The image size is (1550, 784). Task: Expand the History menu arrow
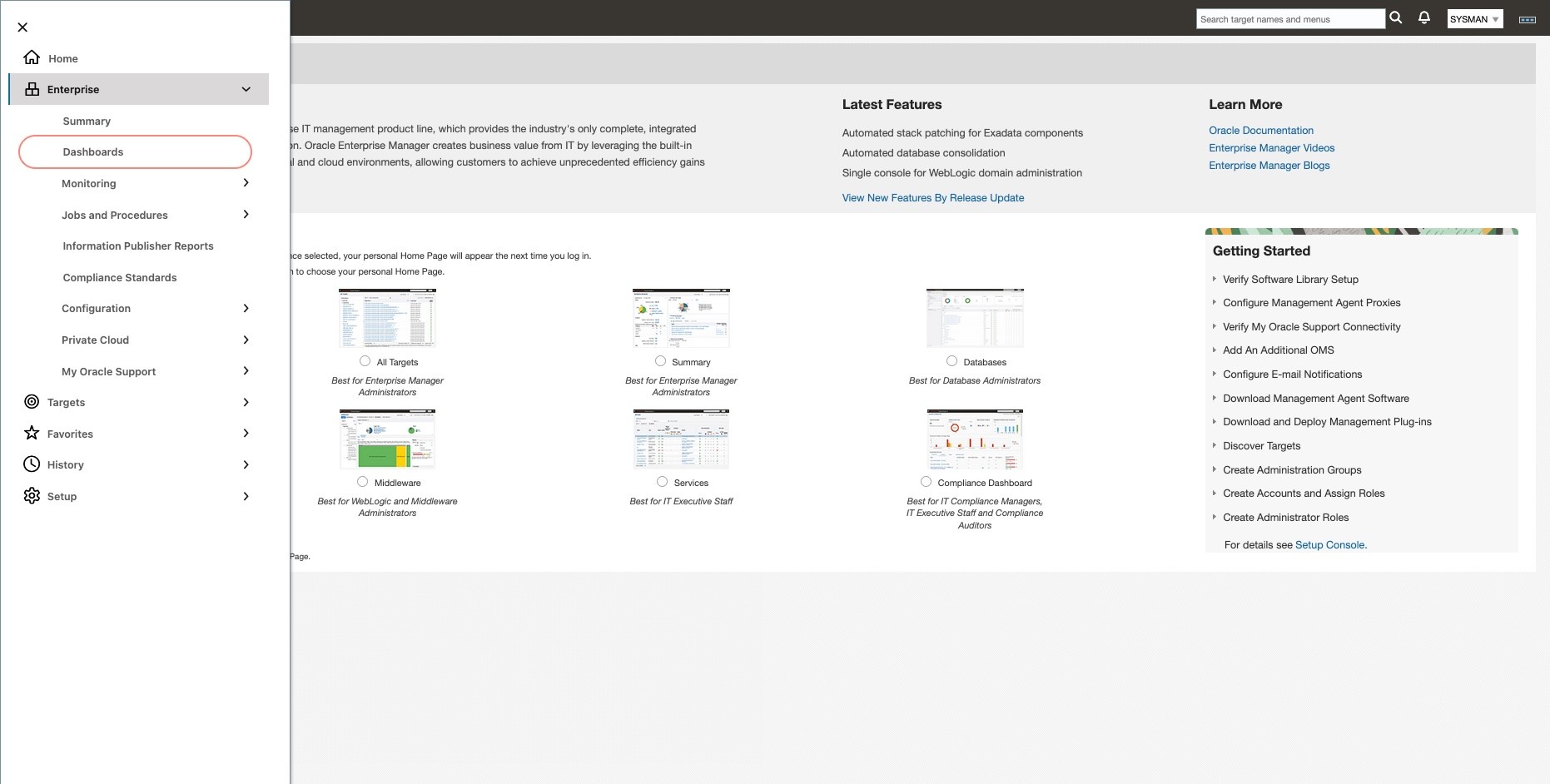tap(246, 464)
